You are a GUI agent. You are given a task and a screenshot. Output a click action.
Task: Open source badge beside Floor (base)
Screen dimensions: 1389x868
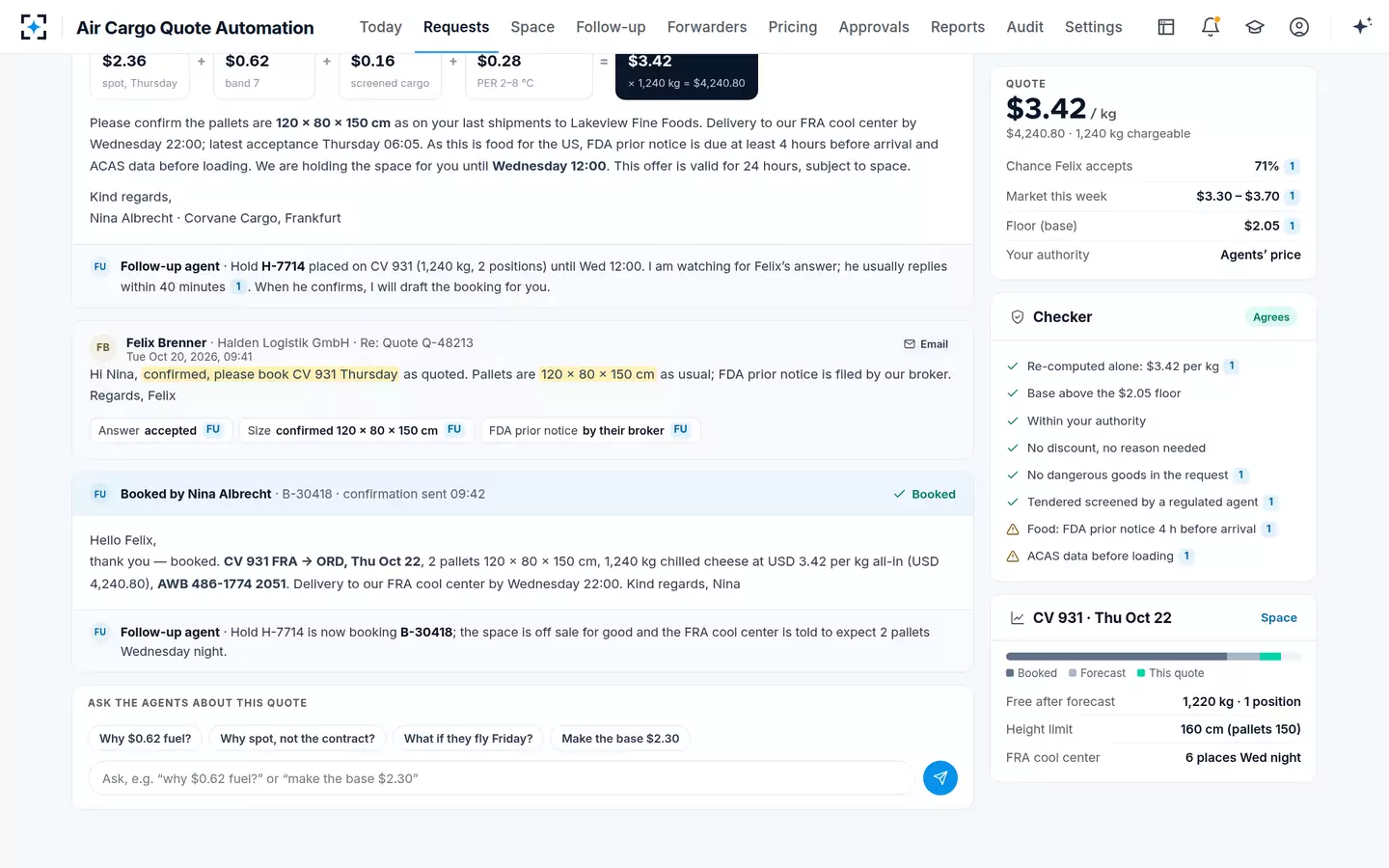(x=1293, y=227)
